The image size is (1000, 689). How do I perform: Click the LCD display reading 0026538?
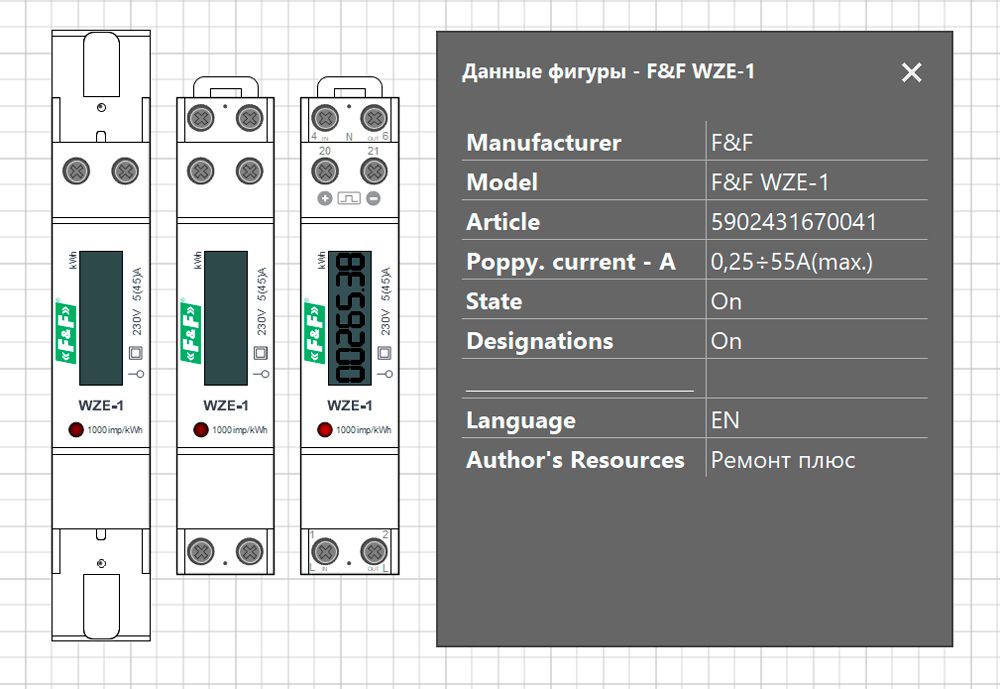[349, 318]
